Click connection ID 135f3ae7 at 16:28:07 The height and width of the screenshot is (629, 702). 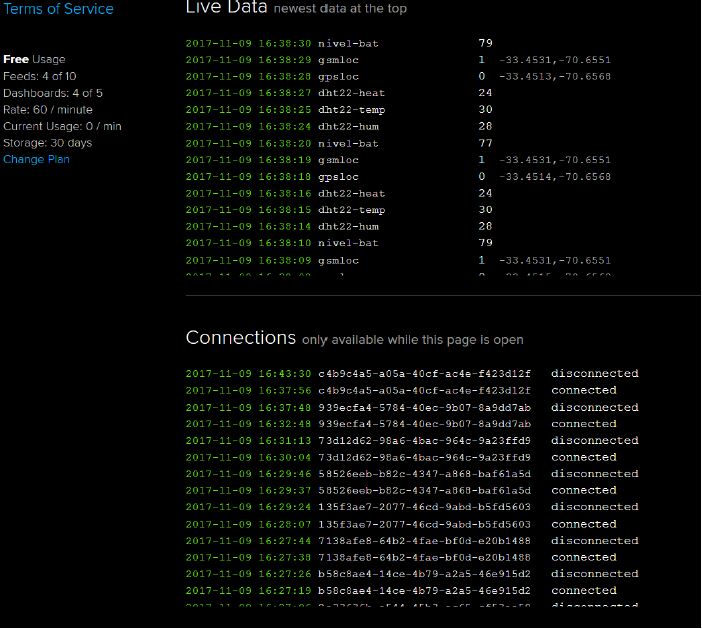(x=424, y=524)
